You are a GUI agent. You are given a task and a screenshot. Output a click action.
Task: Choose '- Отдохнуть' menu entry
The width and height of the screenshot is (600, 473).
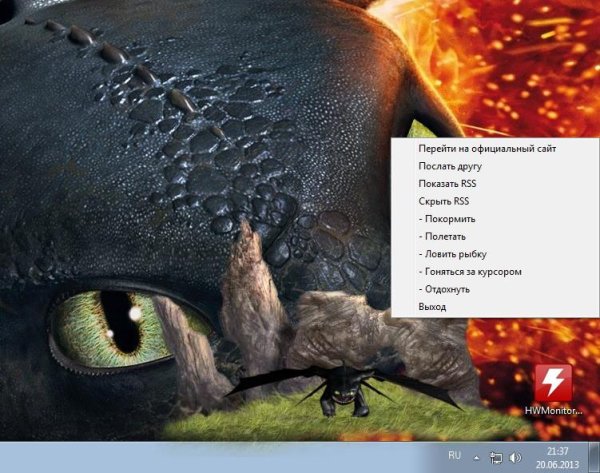click(495, 289)
